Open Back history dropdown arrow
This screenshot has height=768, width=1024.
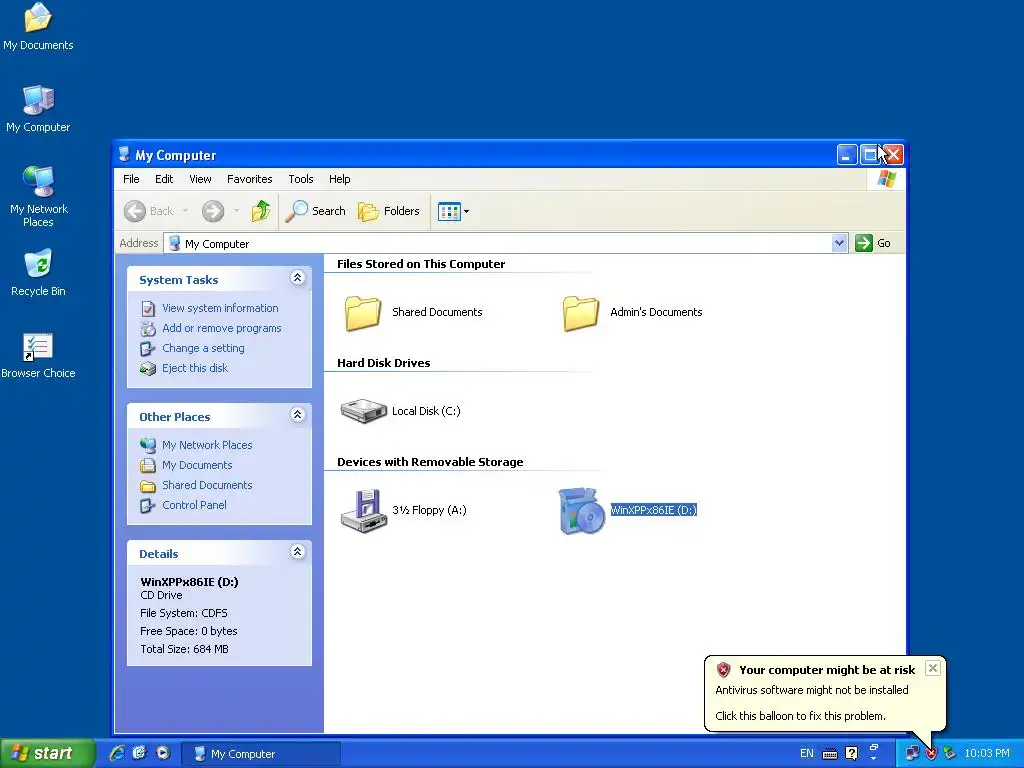pyautogui.click(x=185, y=211)
